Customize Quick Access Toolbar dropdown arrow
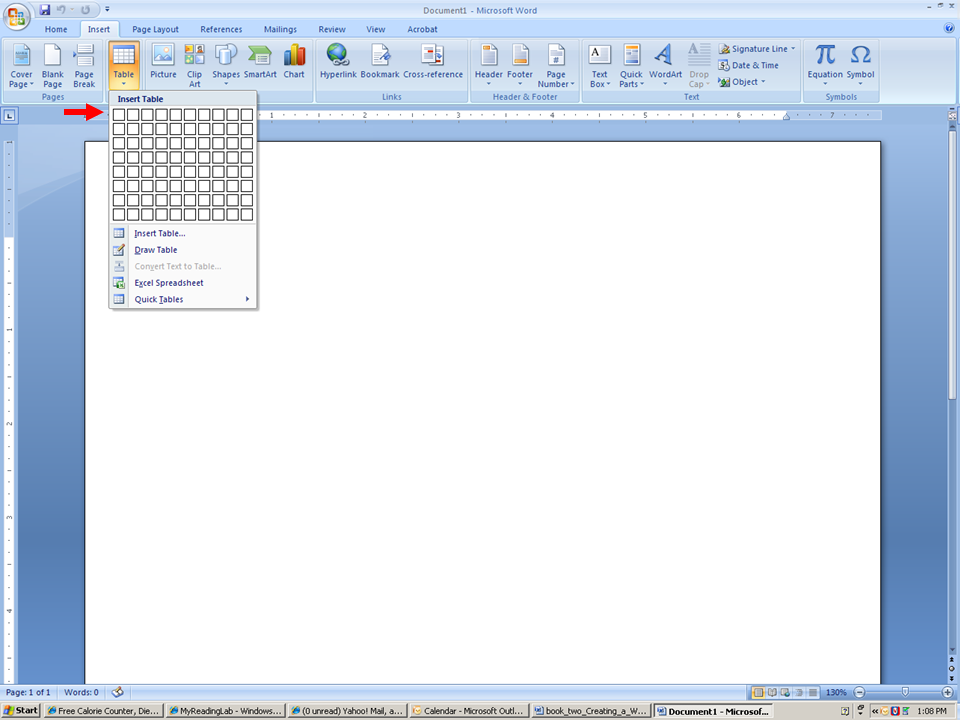Image resolution: width=960 pixels, height=720 pixels. (107, 9)
